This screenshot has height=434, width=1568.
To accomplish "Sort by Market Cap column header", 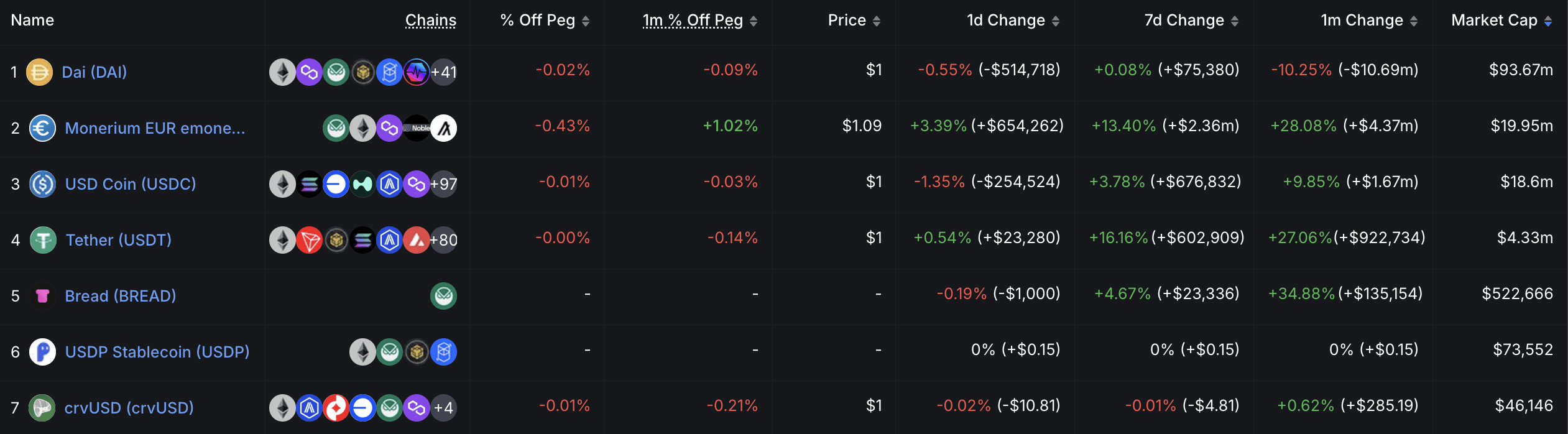I will tap(1494, 21).
